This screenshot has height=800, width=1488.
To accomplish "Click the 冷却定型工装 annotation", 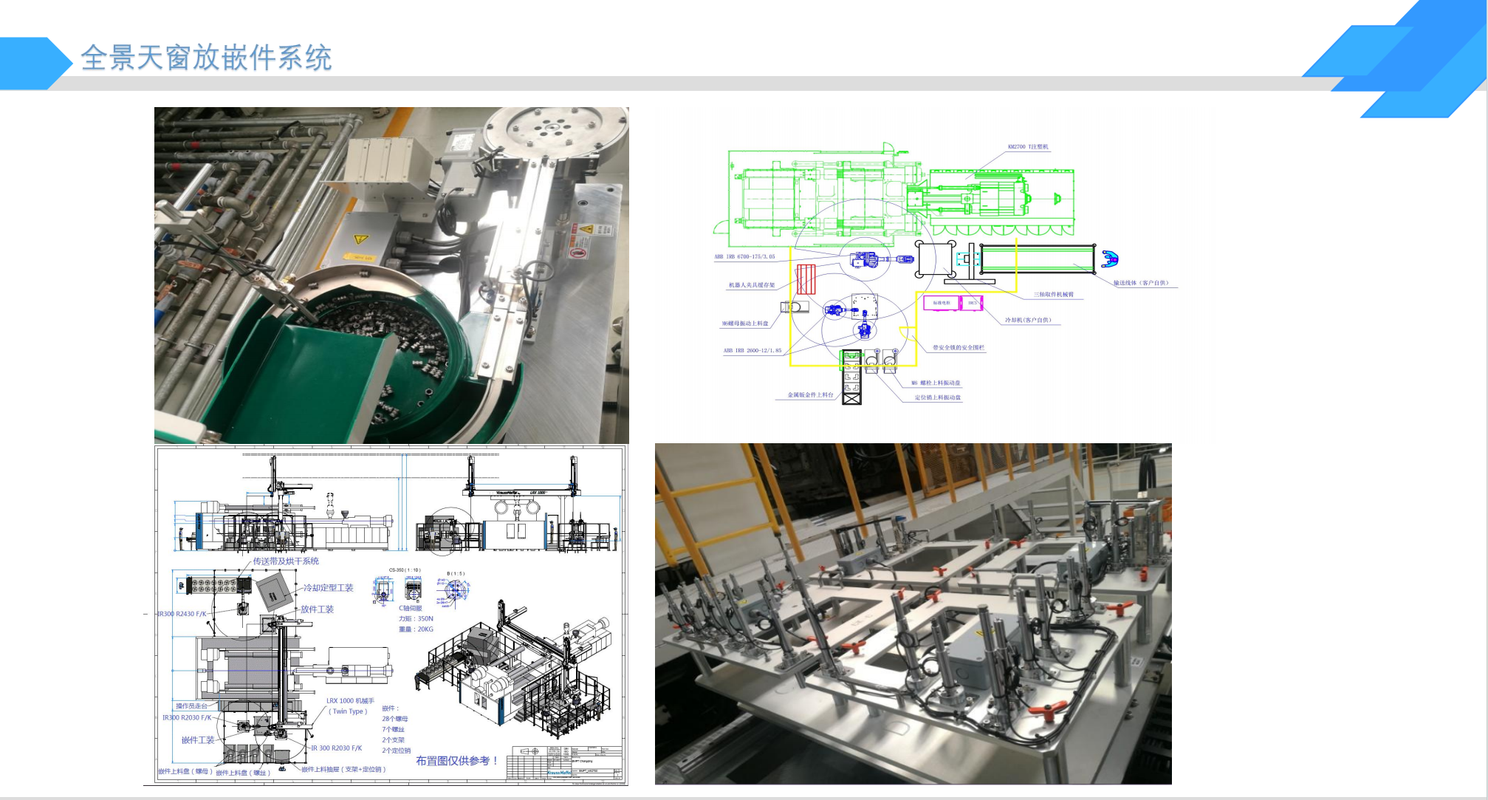I will [x=327, y=588].
